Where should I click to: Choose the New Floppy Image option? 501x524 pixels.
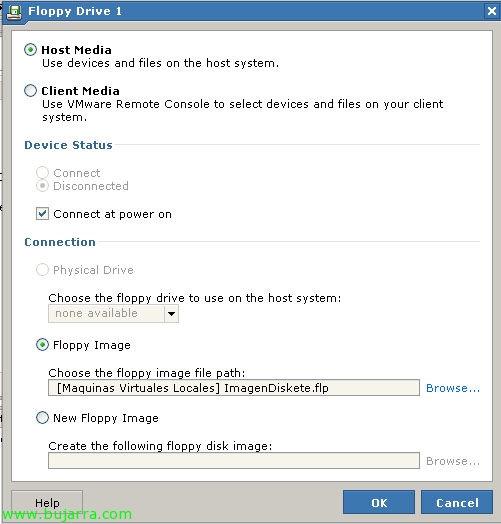42,418
